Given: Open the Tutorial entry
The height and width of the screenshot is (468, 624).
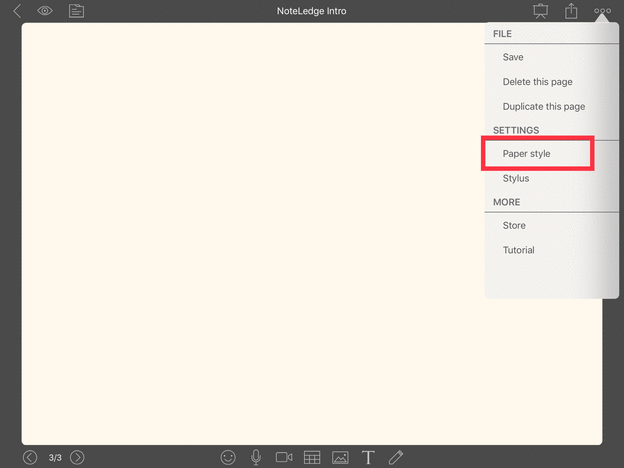Looking at the screenshot, I should 518,250.
